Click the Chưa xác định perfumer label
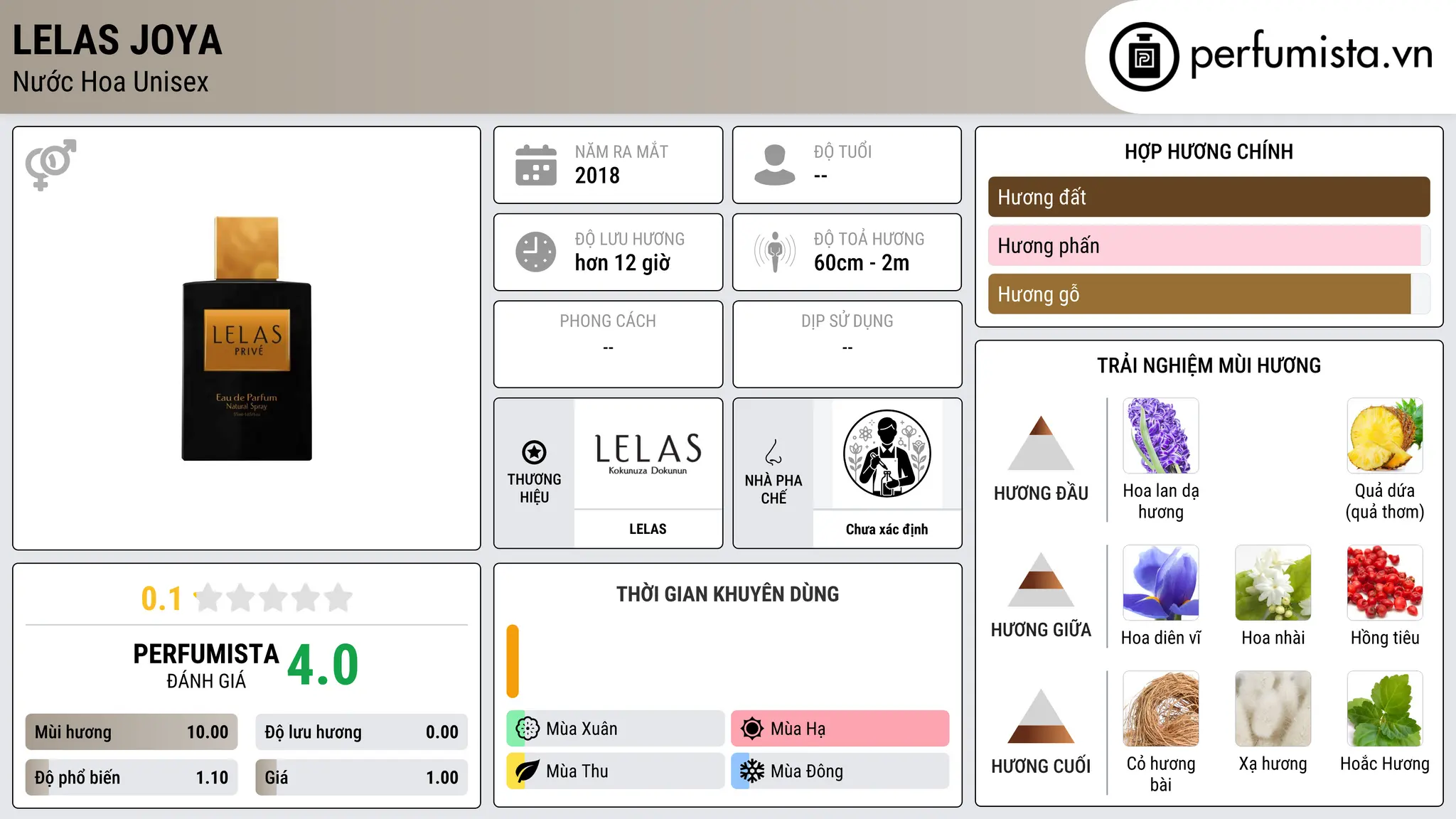The width and height of the screenshot is (1456, 819). pos(887,529)
